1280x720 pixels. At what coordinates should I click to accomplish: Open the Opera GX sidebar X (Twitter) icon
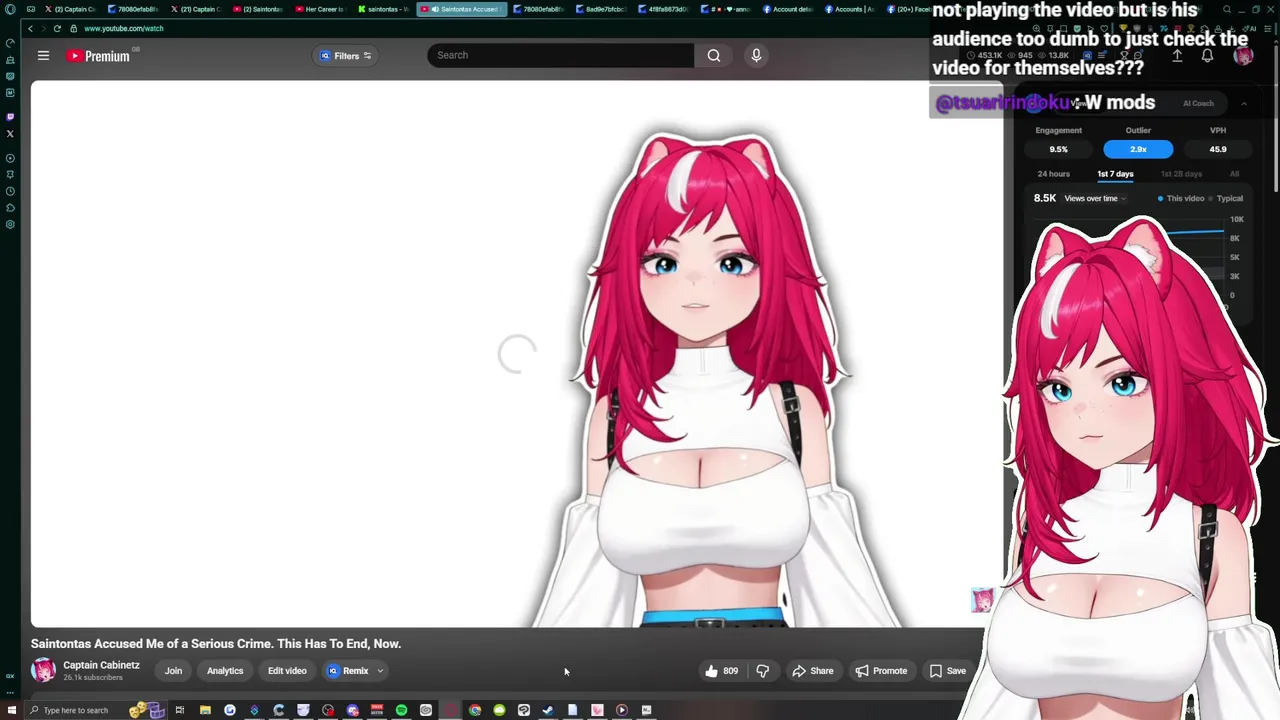pyautogui.click(x=10, y=134)
